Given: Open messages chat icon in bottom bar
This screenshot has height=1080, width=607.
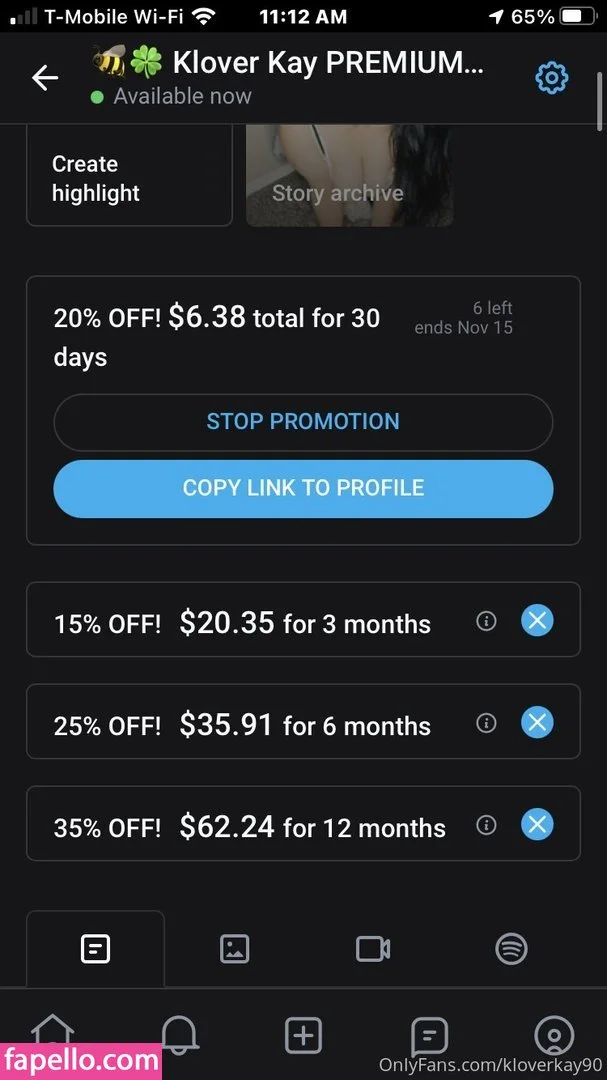Looking at the screenshot, I should click(429, 1035).
